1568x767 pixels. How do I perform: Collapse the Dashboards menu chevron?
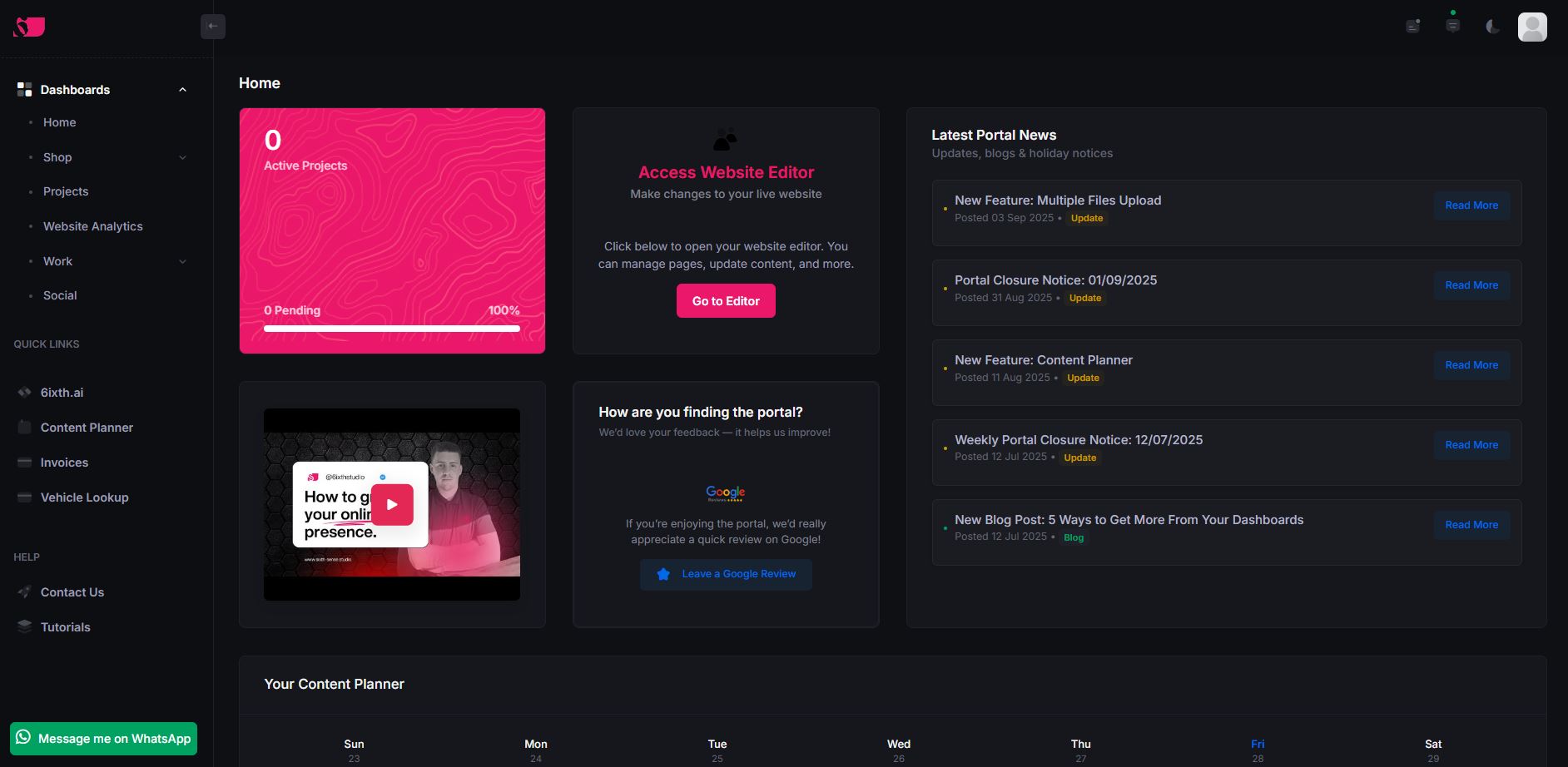[182, 90]
